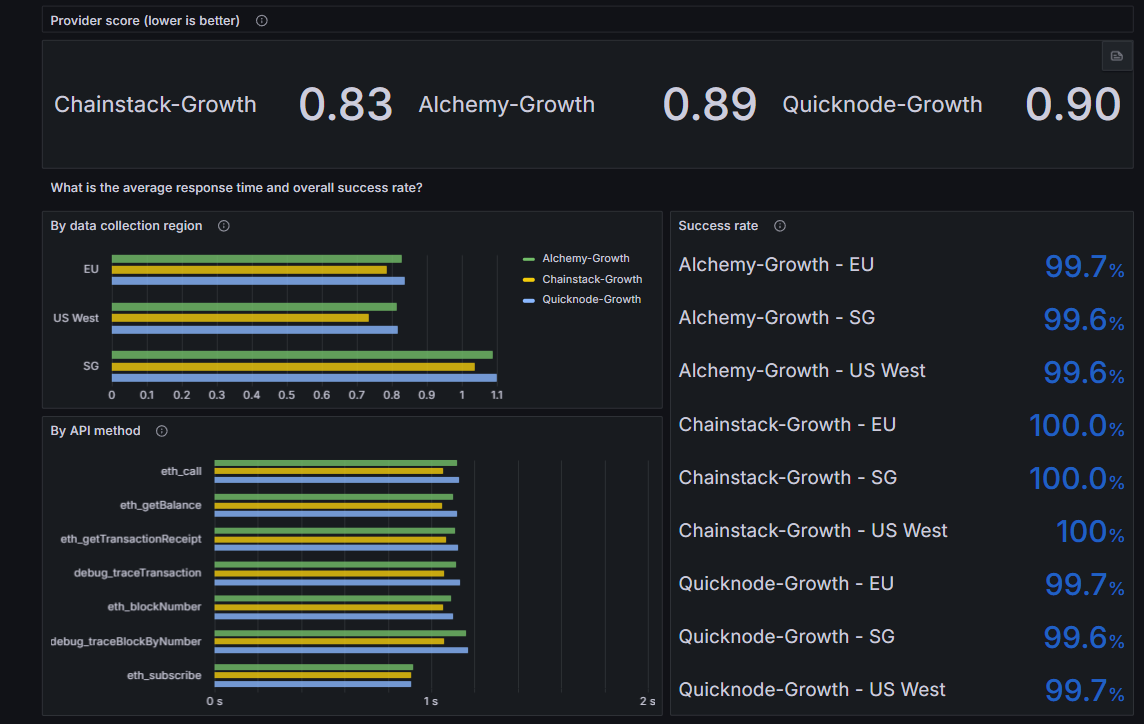Image resolution: width=1144 pixels, height=724 pixels.
Task: Click the yellow Chainstack-Growth bar for eth_subscribe
Action: tap(313, 676)
